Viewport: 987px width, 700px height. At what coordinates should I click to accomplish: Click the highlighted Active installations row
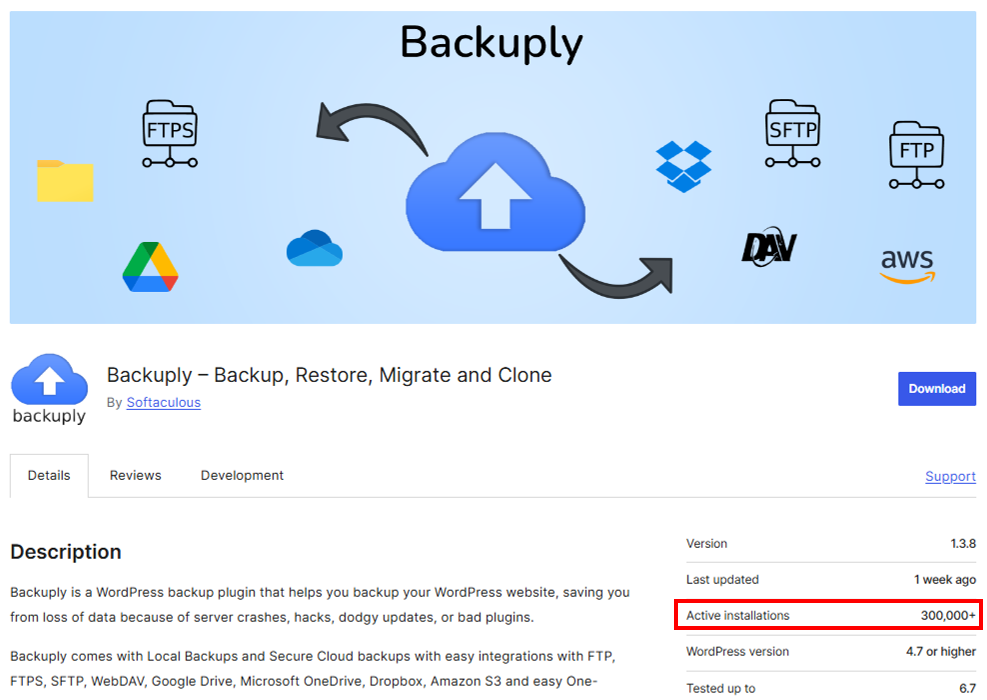(x=828, y=615)
